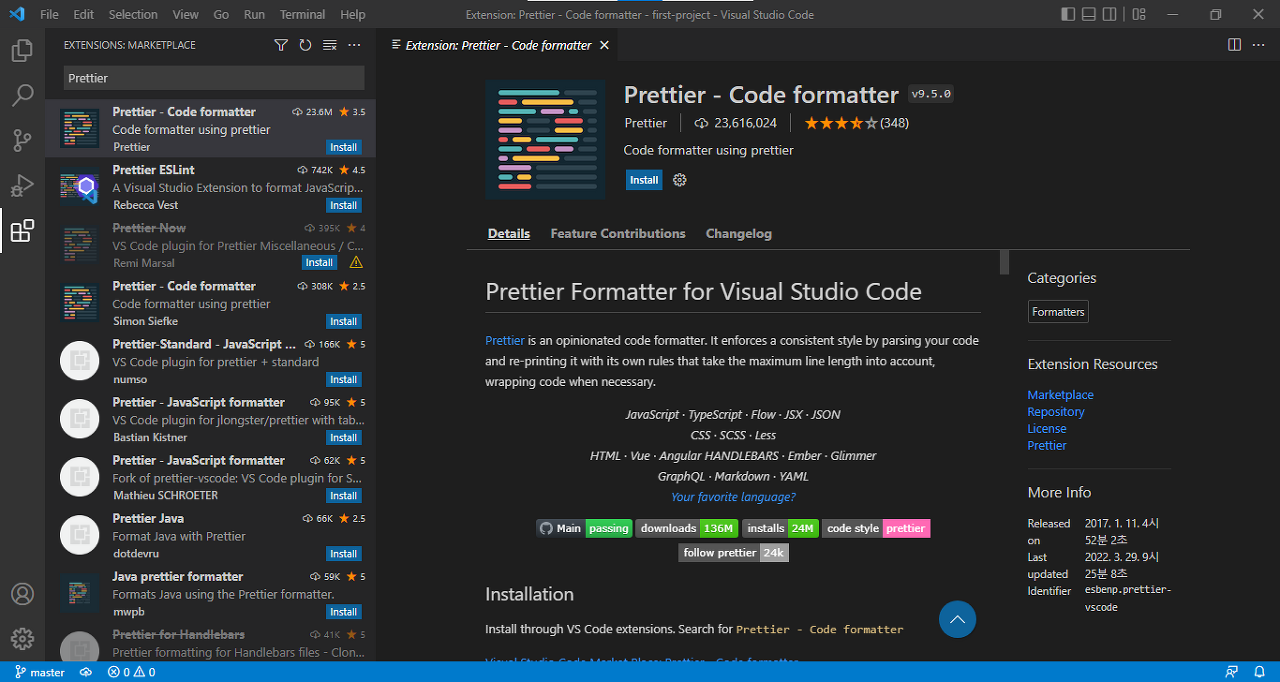Open the notifications bell
This screenshot has height=682, width=1280.
coord(1259,672)
